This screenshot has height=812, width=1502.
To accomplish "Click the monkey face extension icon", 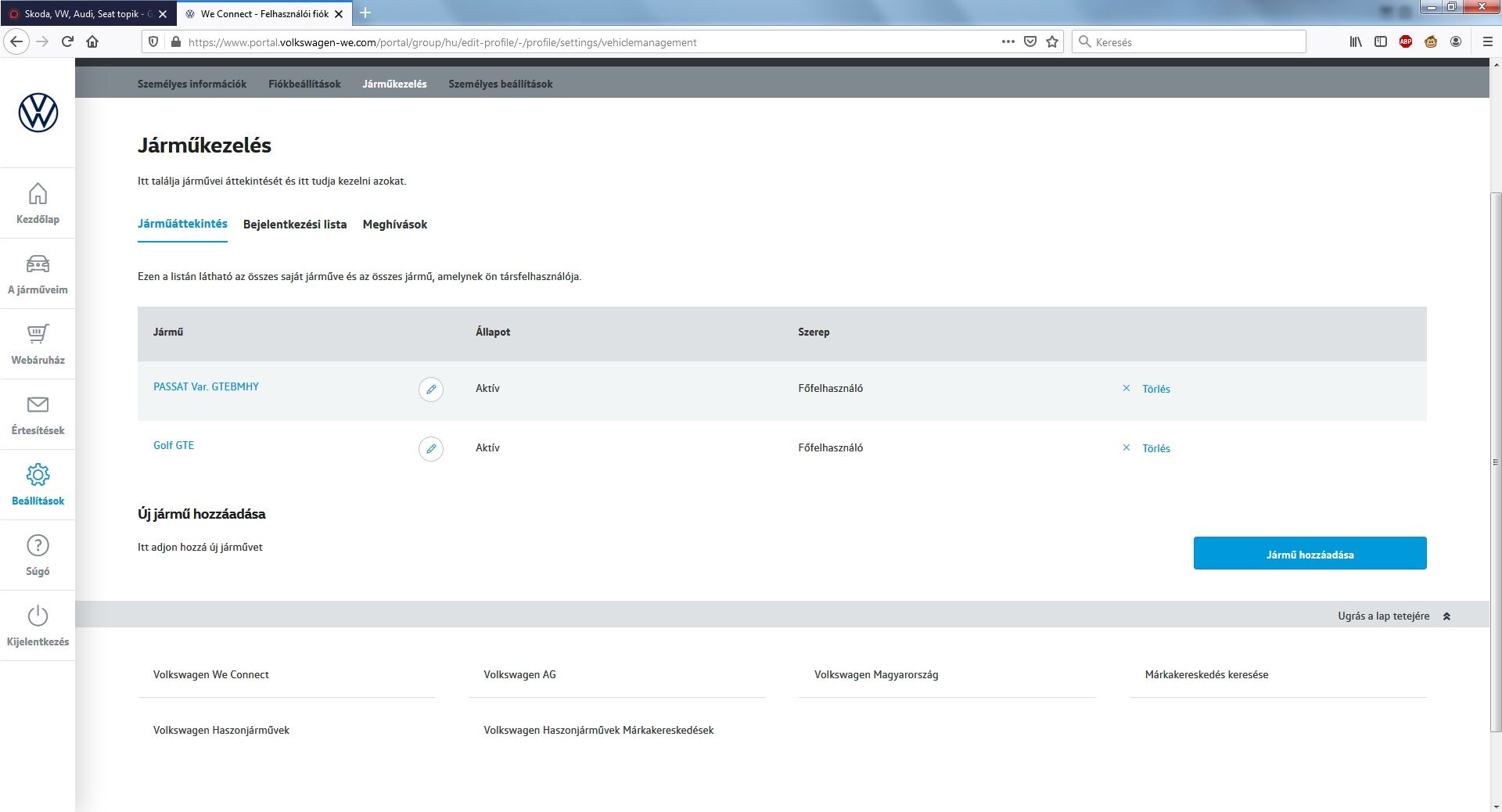I will 1431,41.
